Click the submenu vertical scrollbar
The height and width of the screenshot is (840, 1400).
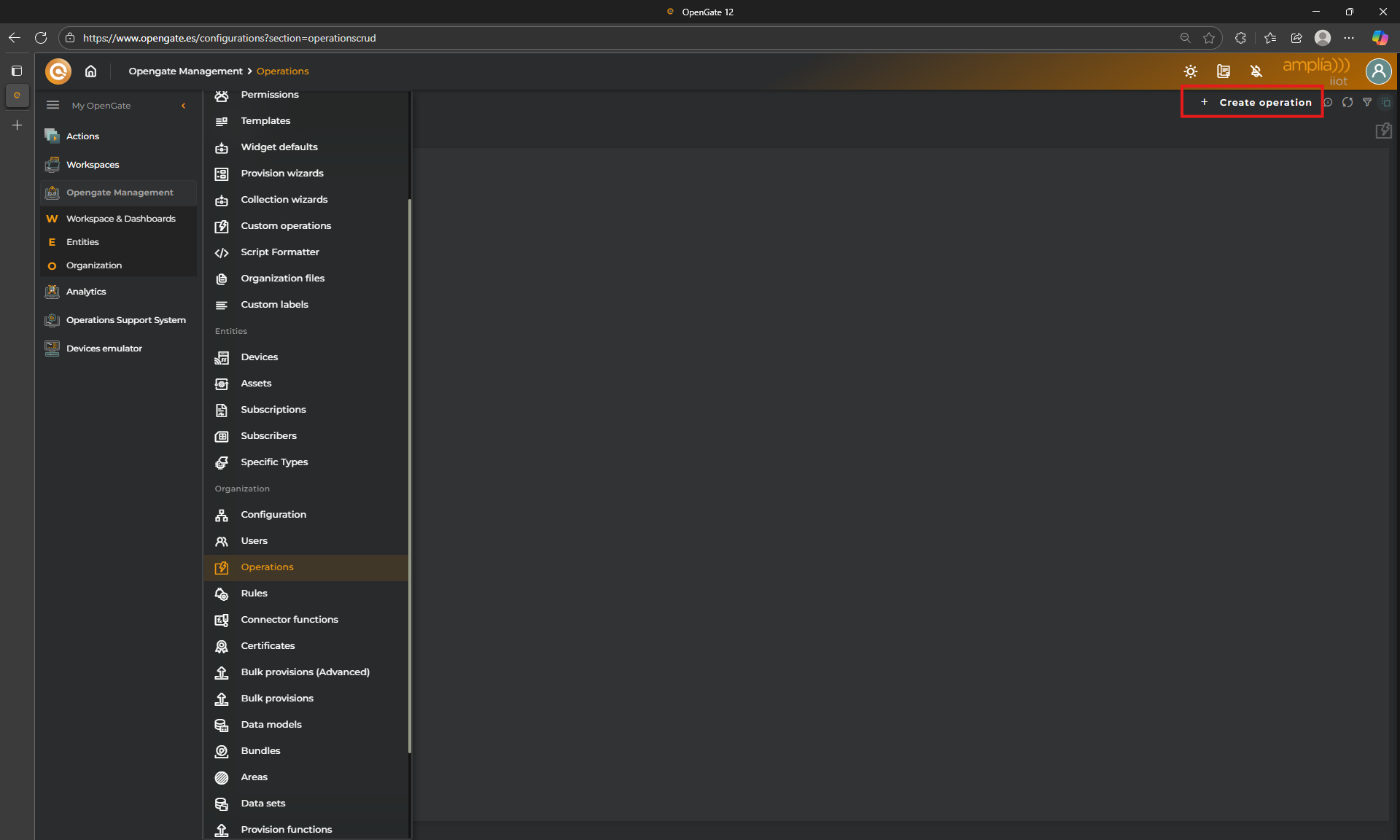[x=410, y=474]
